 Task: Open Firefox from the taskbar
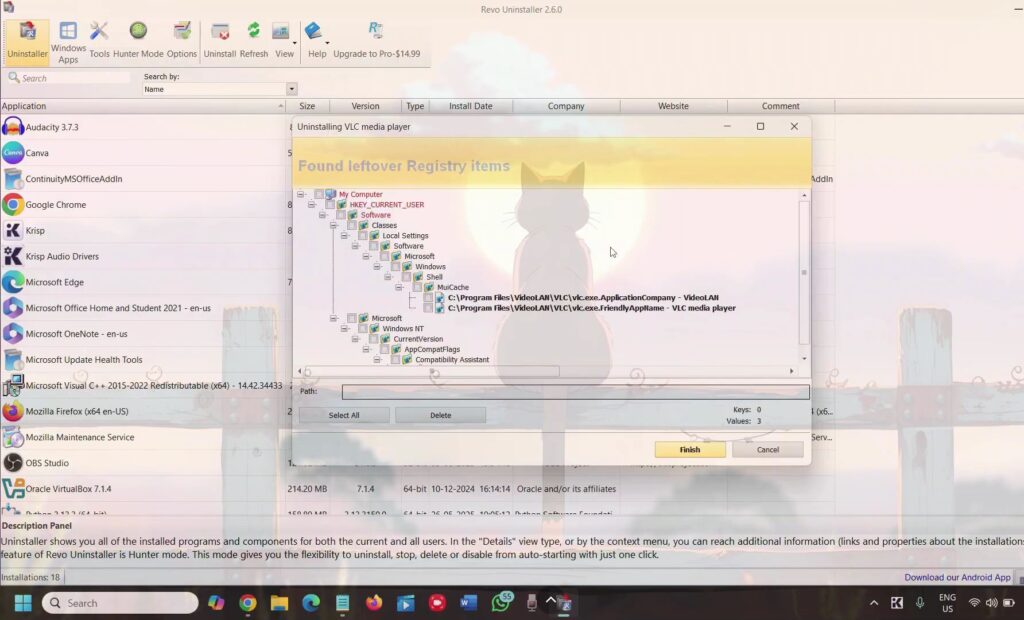click(x=374, y=602)
